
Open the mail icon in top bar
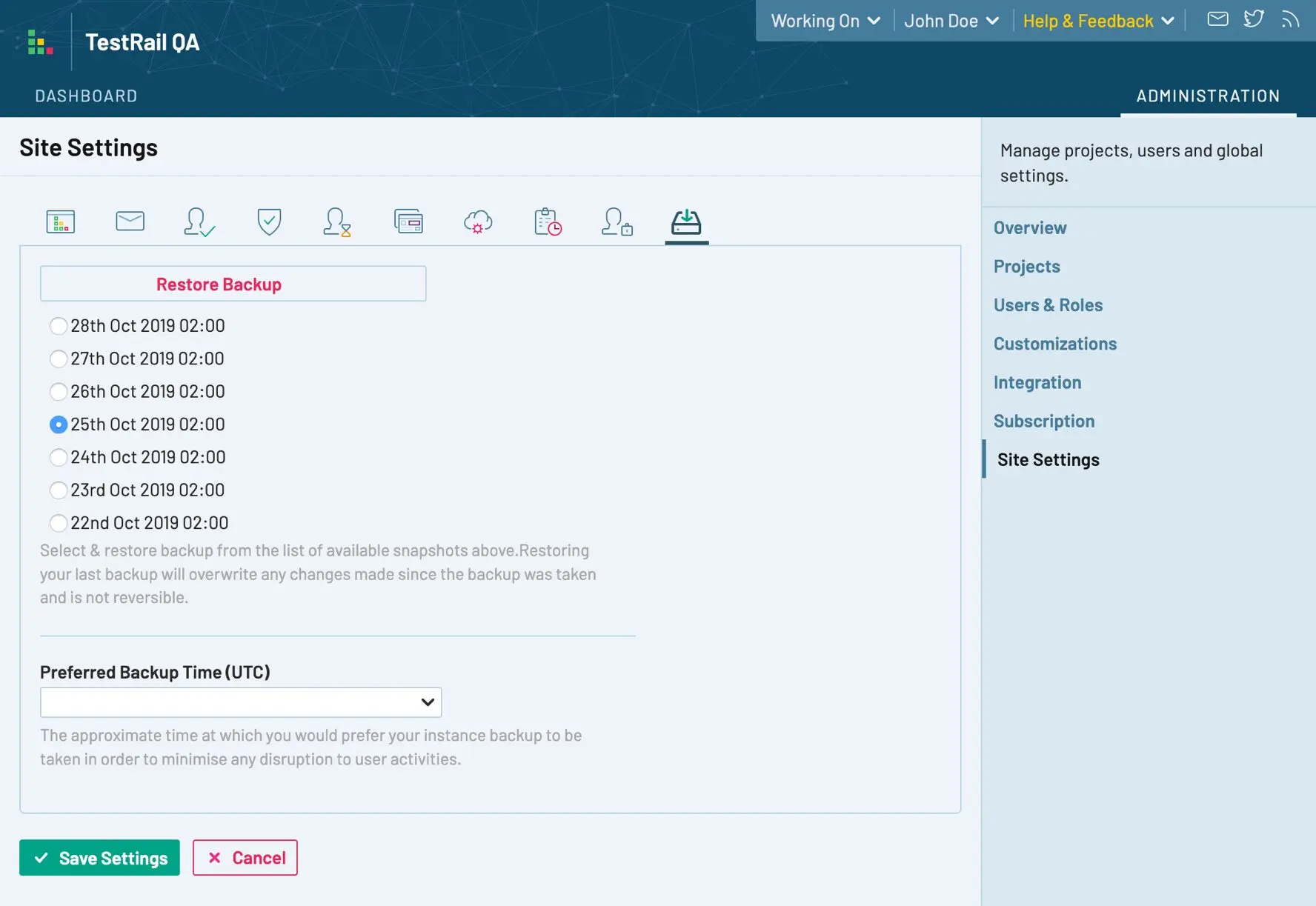click(x=1217, y=19)
